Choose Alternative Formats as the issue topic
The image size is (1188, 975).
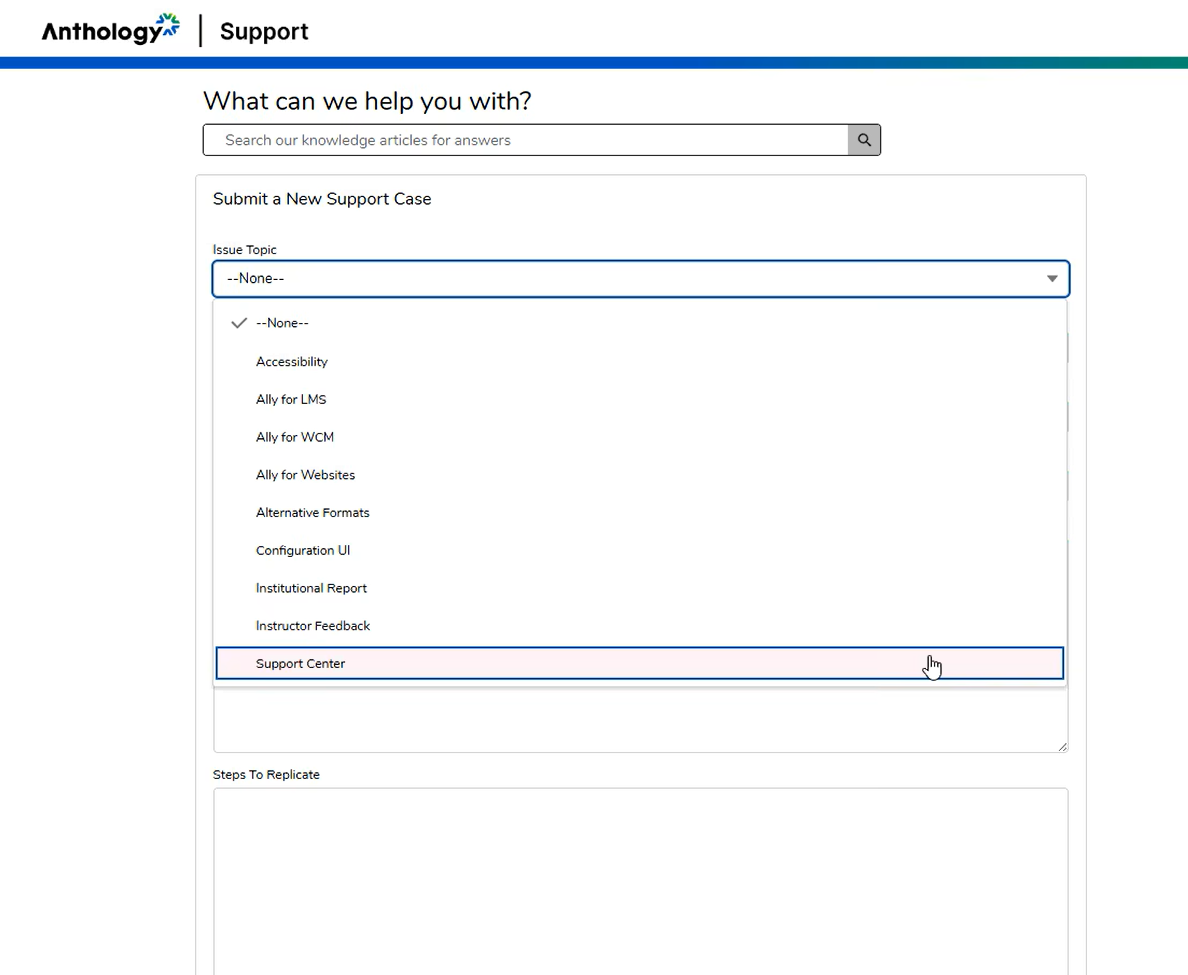(x=313, y=513)
